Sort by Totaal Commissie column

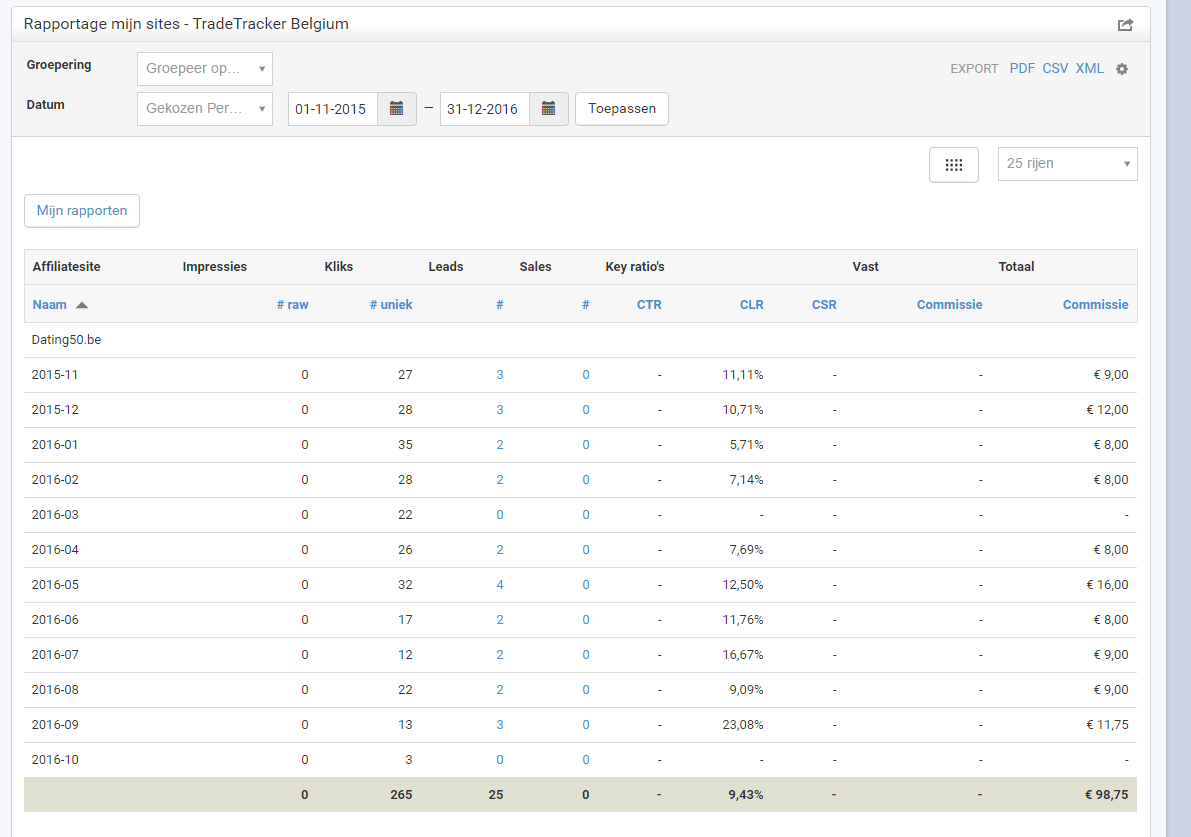tap(1095, 305)
